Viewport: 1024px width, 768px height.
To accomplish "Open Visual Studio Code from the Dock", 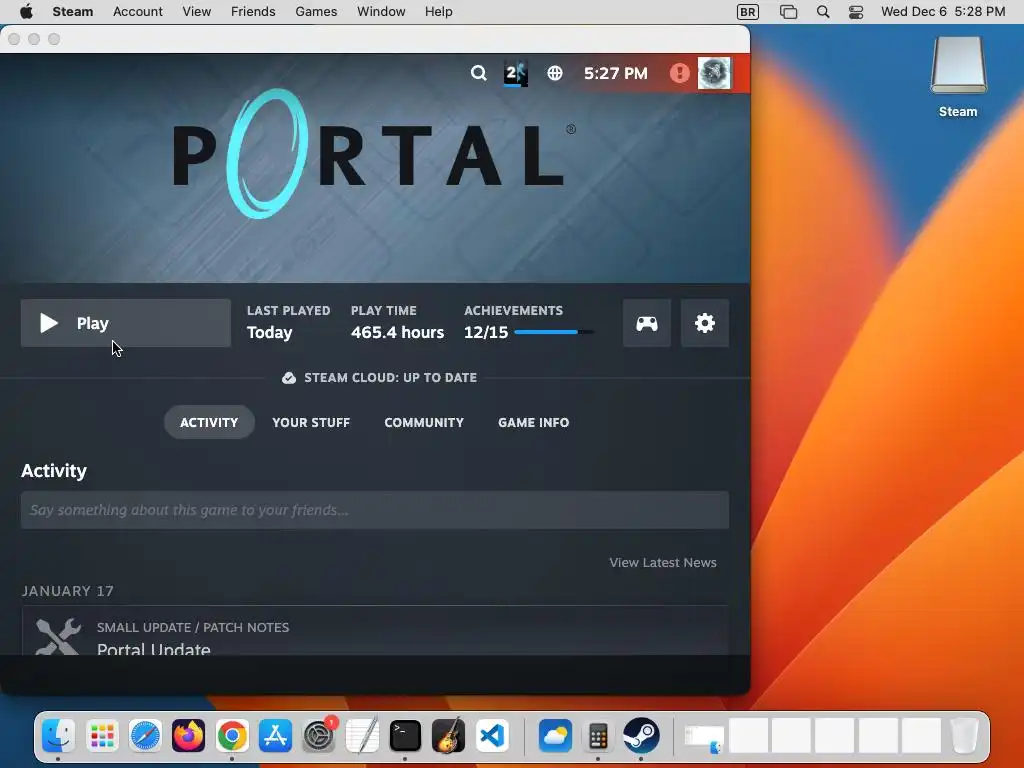I will 492,736.
